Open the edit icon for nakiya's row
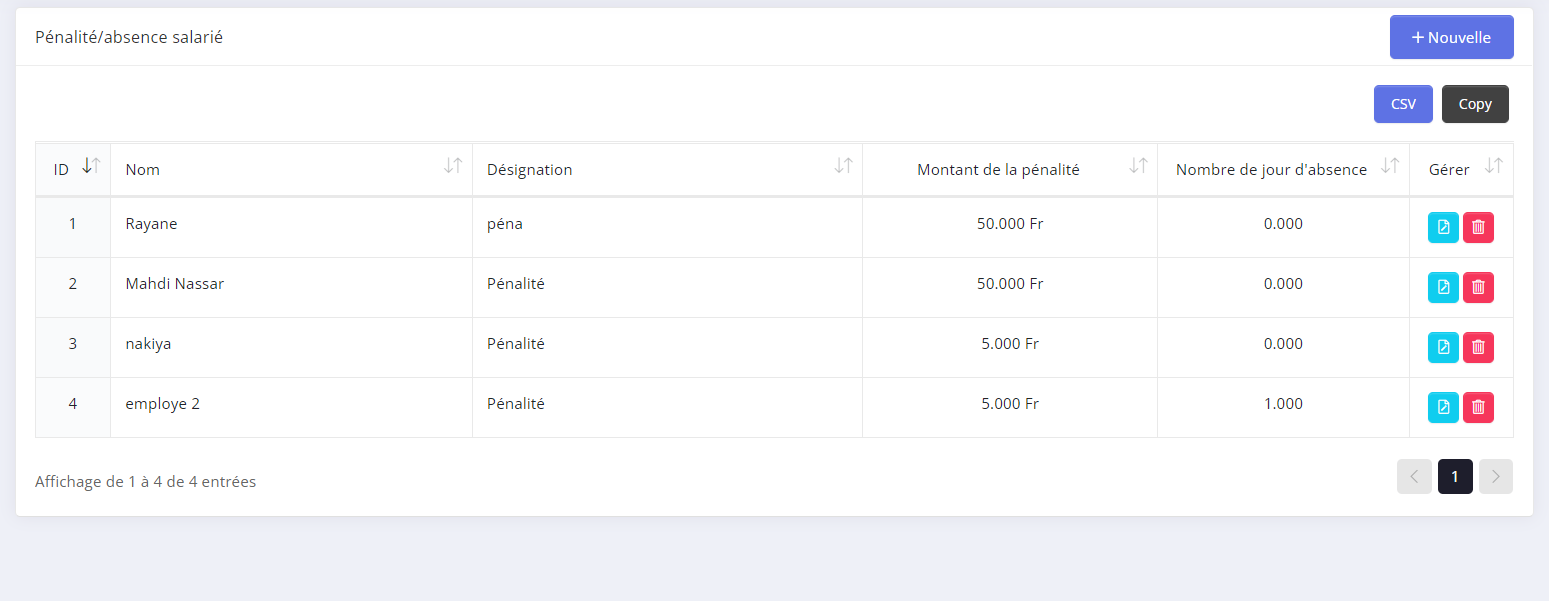This screenshot has height=601, width=1549. coord(1443,348)
